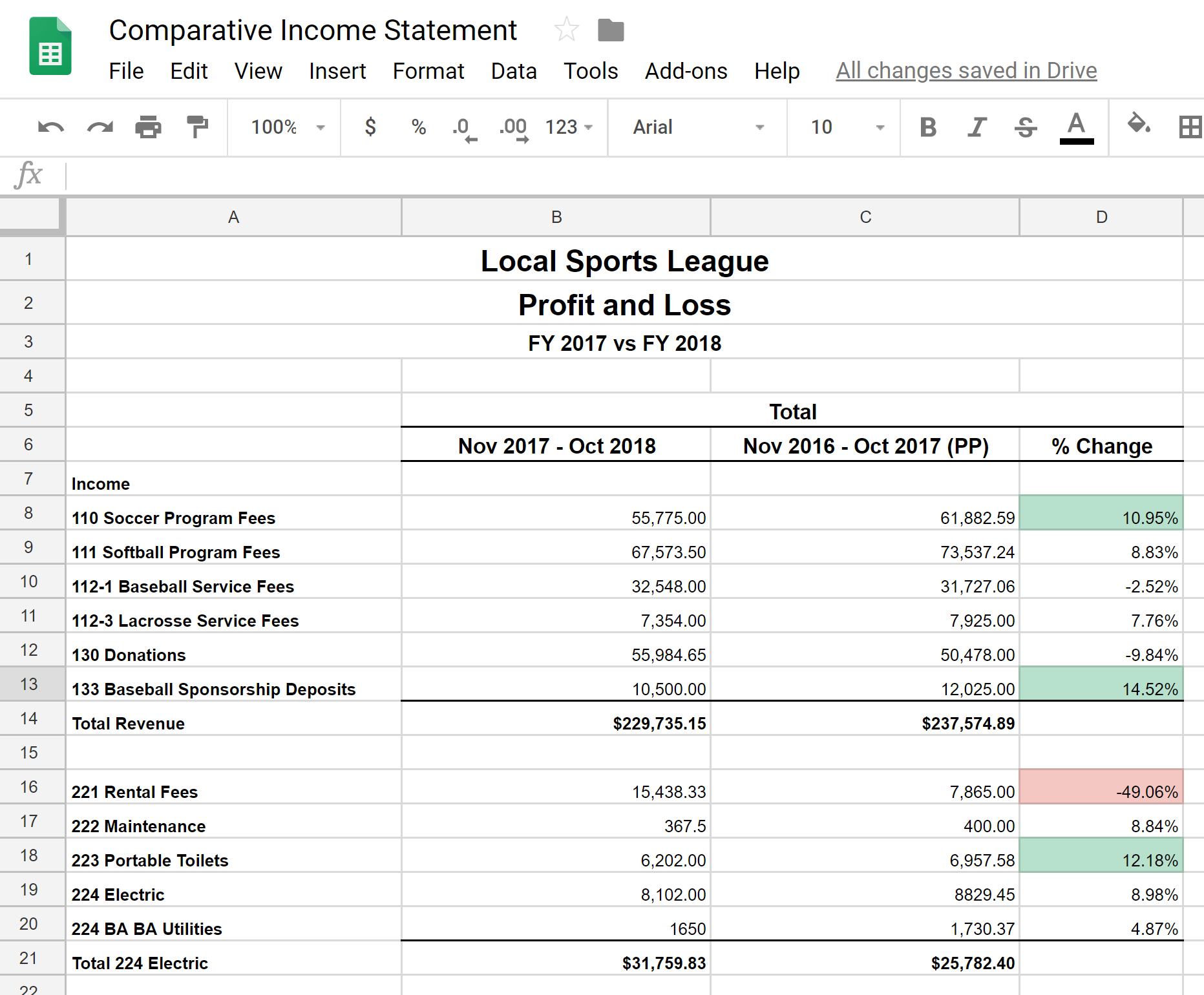
Task: Toggle Strikethrough formatting
Action: click(x=1026, y=127)
